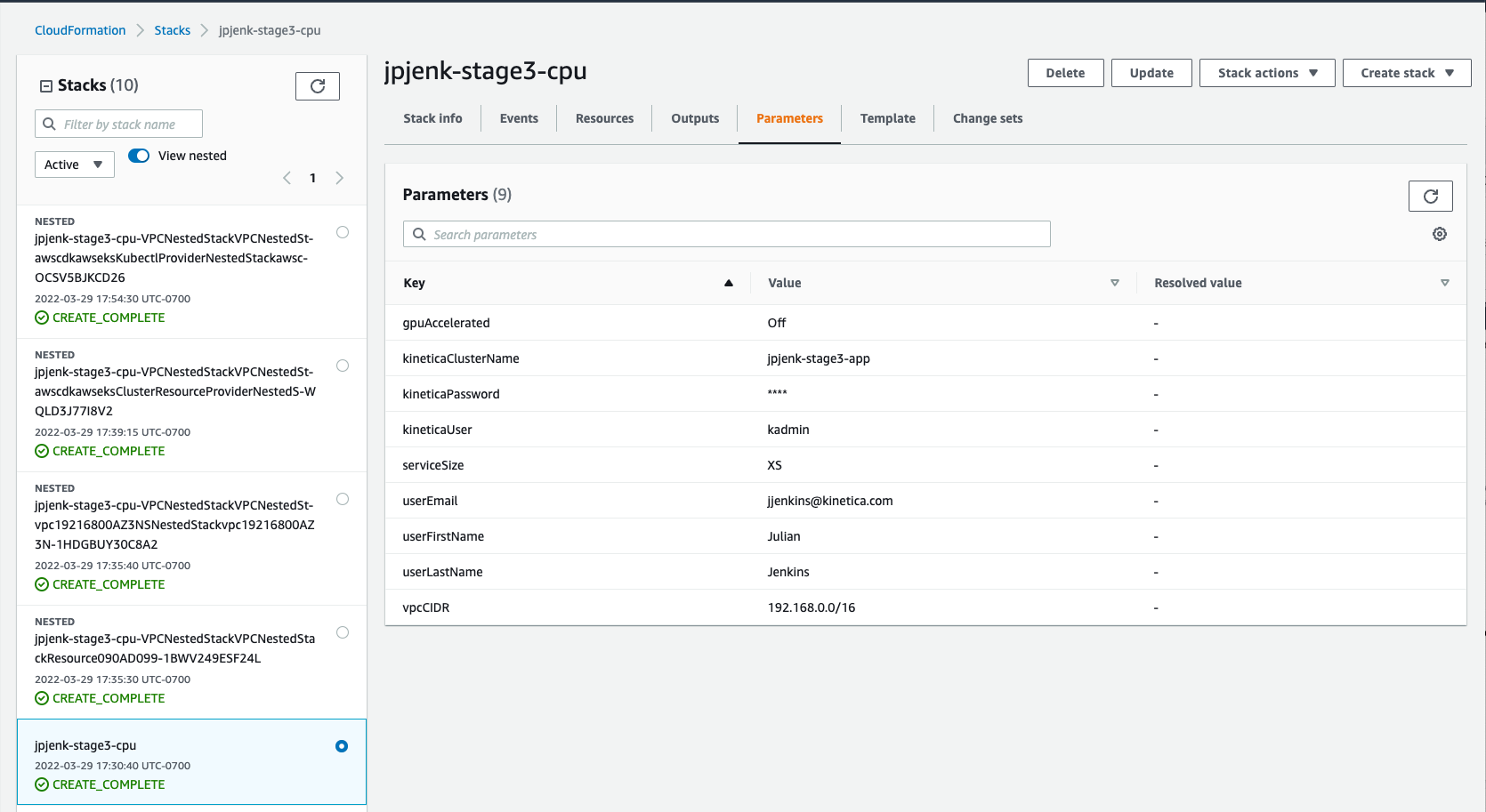Open the Resolved value column filter

(x=1445, y=283)
